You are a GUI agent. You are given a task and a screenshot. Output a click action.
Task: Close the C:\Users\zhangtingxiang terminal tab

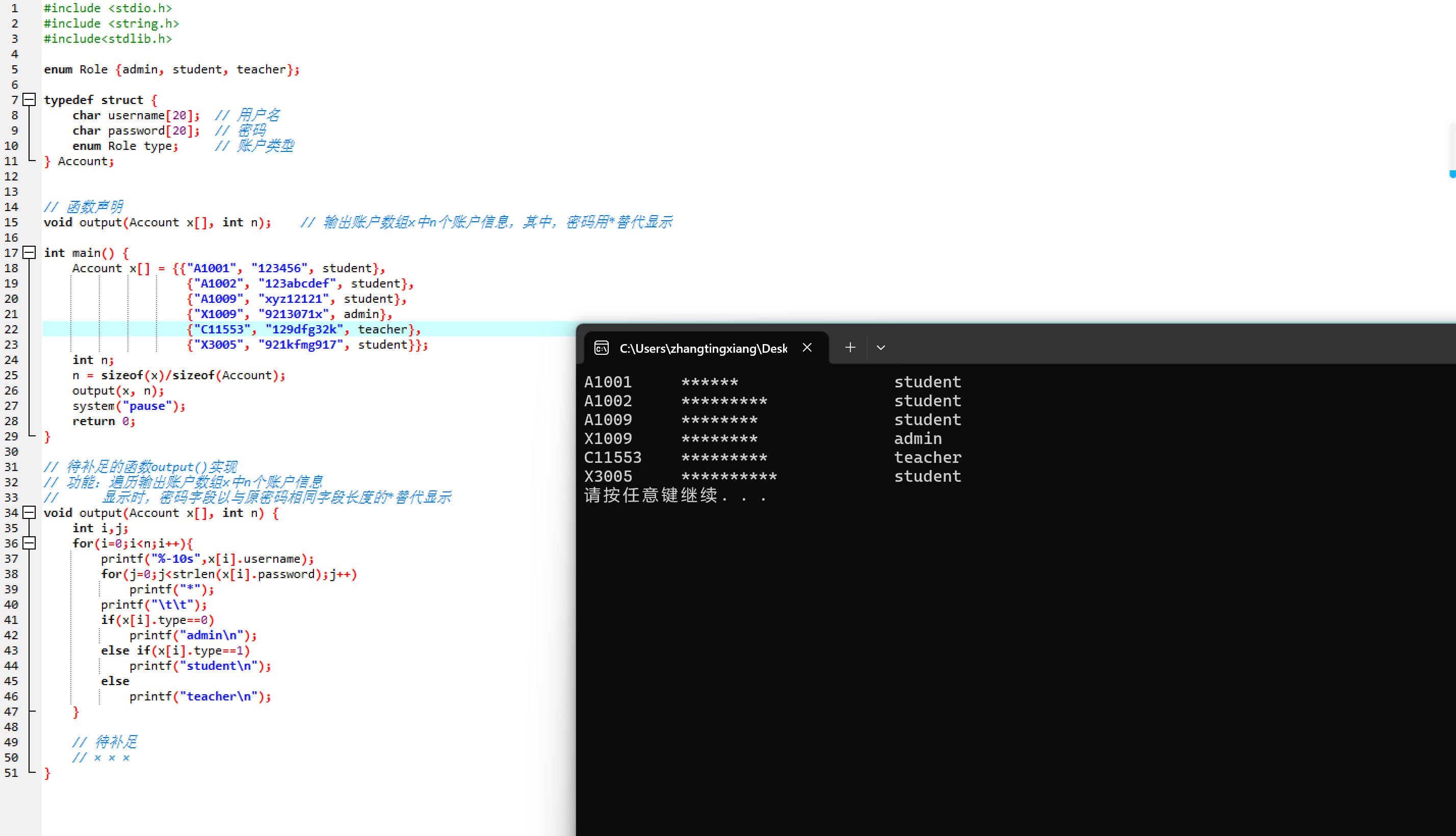pos(807,347)
